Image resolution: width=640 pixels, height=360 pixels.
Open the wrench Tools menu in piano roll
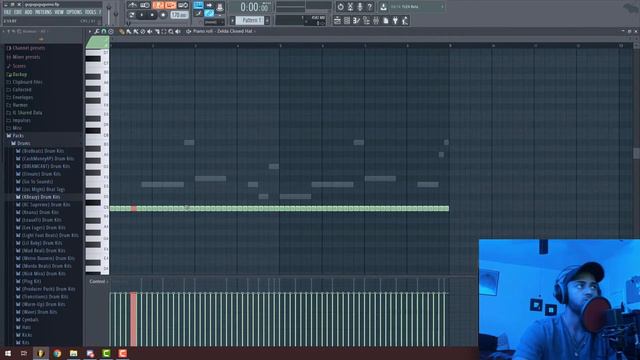pos(97,31)
